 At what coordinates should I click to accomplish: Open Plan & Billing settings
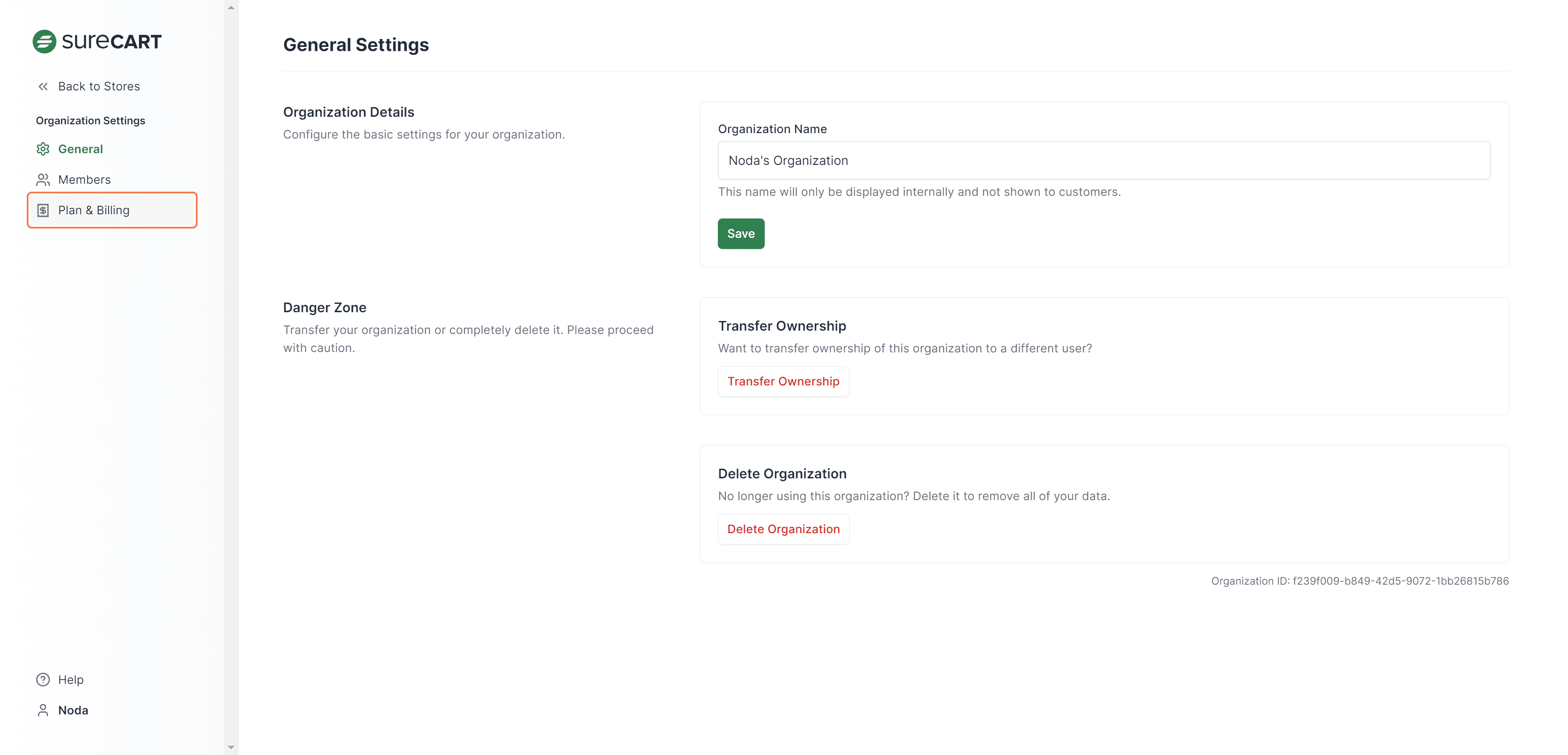94,211
